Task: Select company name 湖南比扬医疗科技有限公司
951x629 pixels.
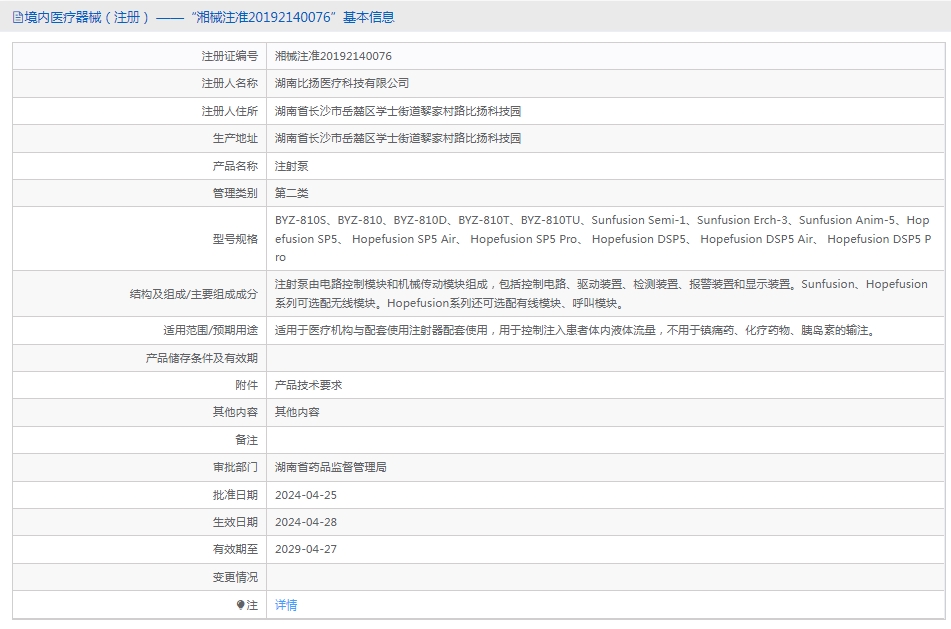Action: [x=341, y=83]
